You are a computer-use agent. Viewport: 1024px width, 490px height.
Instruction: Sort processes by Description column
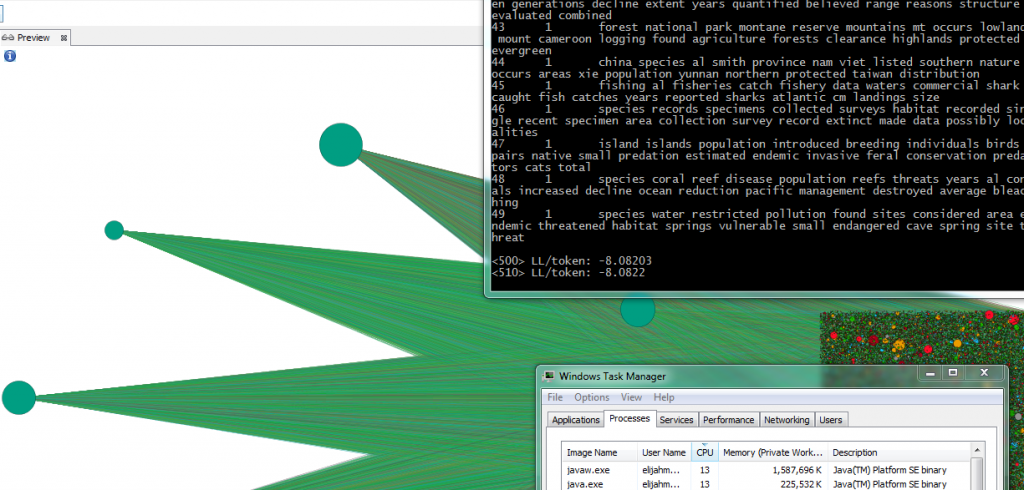pos(899,452)
